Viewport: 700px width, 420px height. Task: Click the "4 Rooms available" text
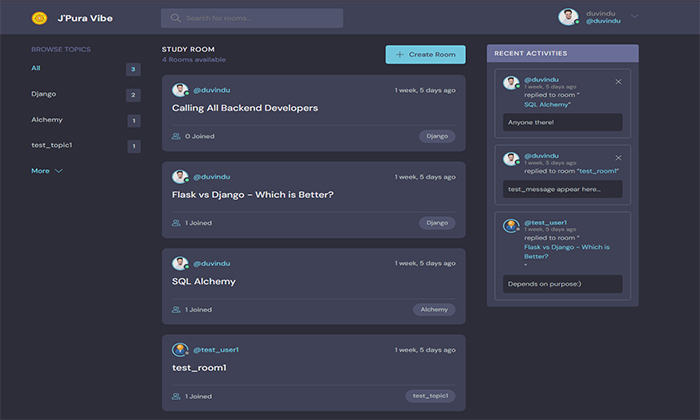[x=194, y=59]
